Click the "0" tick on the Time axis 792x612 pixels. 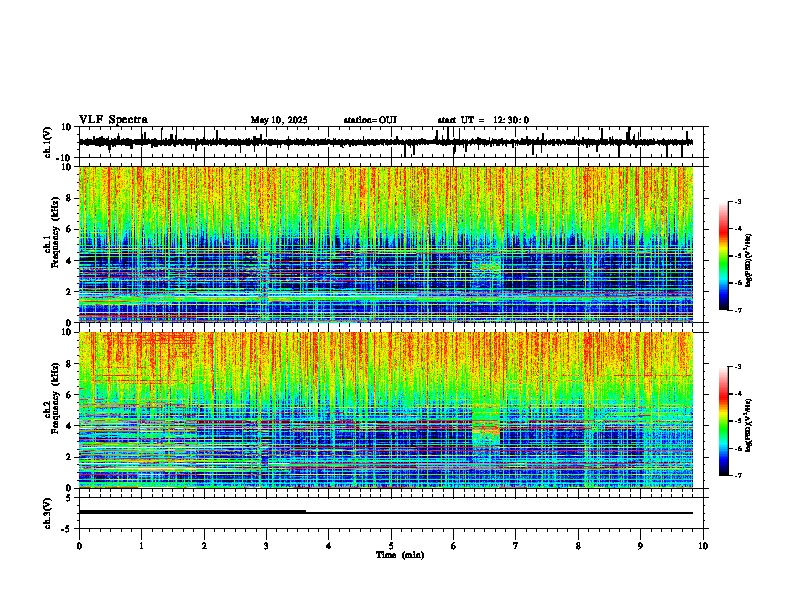(79, 546)
